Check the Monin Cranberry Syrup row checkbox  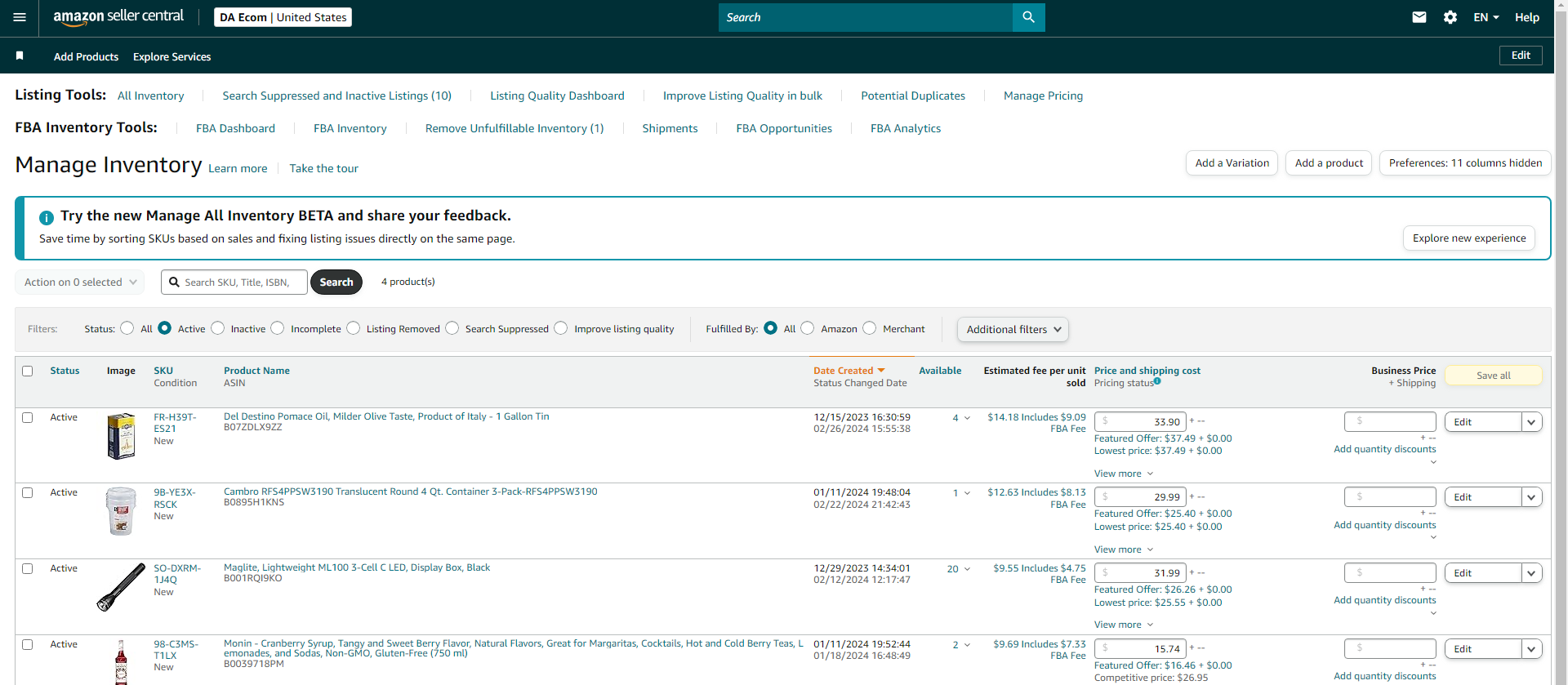point(28,644)
